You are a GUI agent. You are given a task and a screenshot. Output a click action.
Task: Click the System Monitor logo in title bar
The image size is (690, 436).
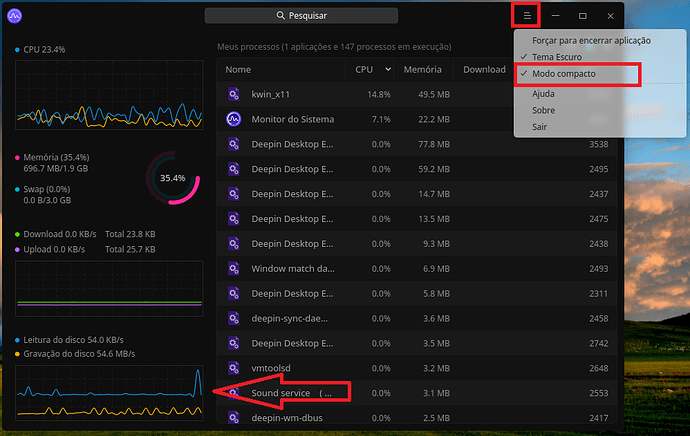click(15, 16)
